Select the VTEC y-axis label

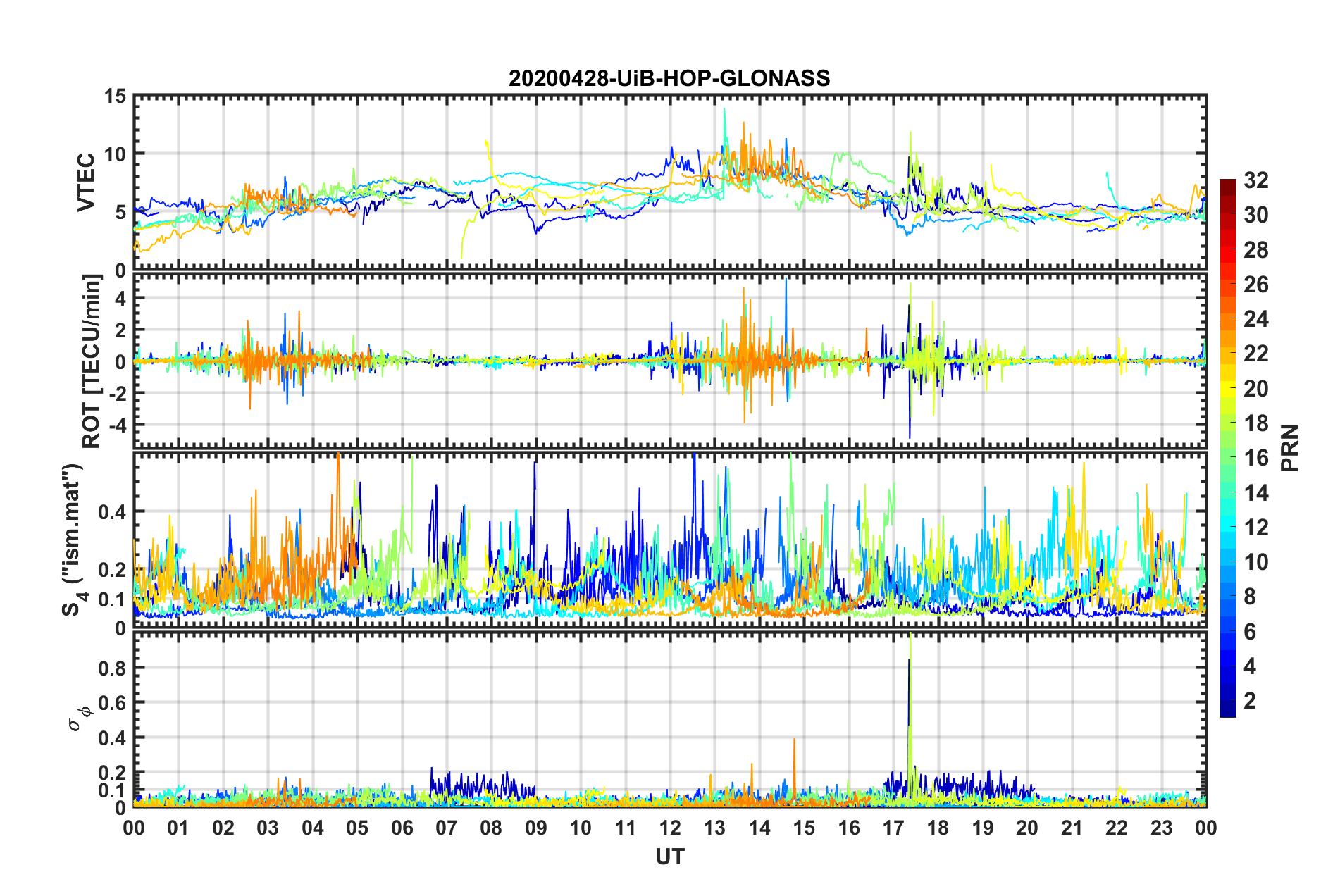tap(86, 182)
